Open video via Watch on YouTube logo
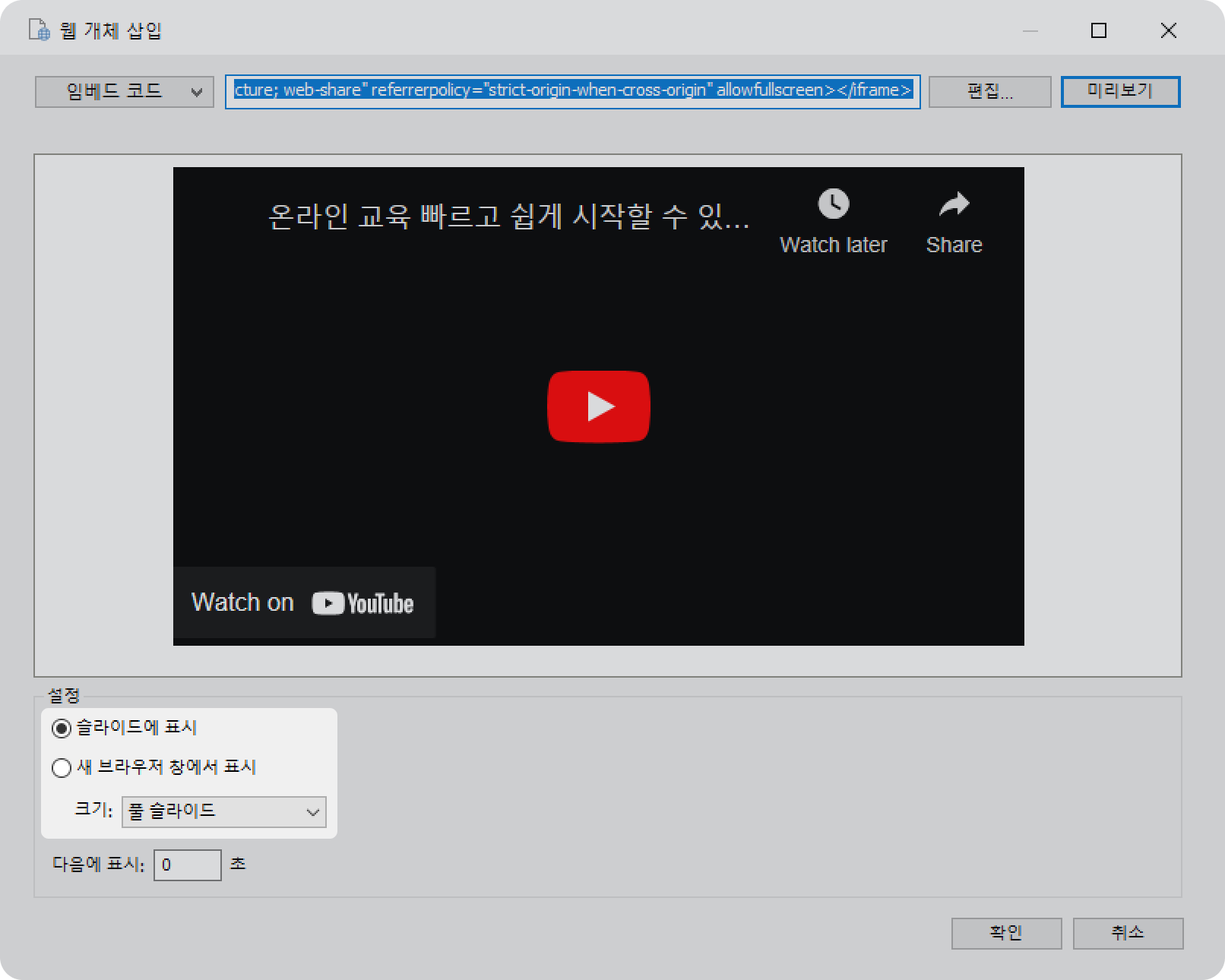Viewport: 1225px width, 980px height. (x=362, y=603)
